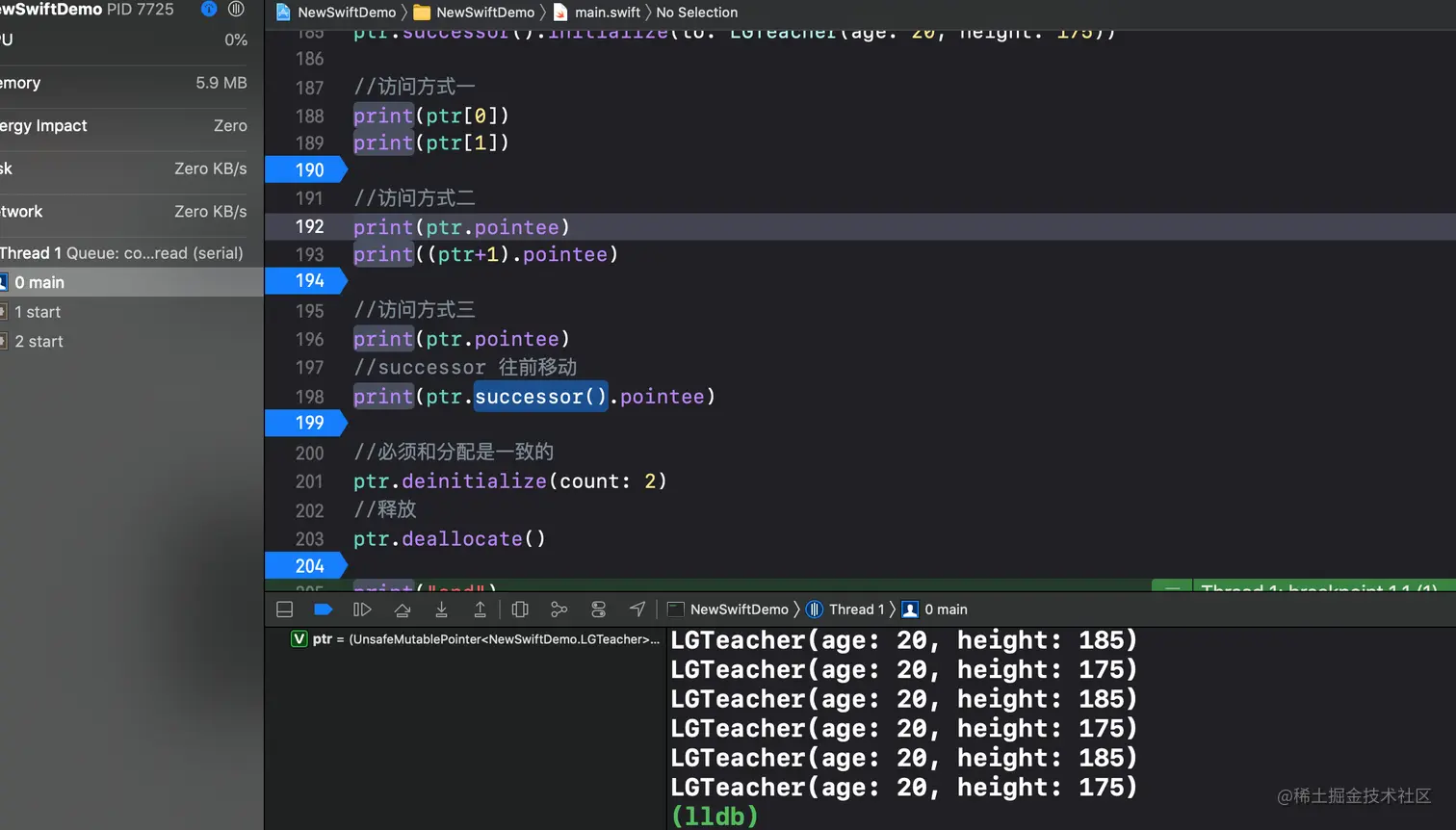Step into the function call
This screenshot has width=1456, height=830.
point(441,610)
